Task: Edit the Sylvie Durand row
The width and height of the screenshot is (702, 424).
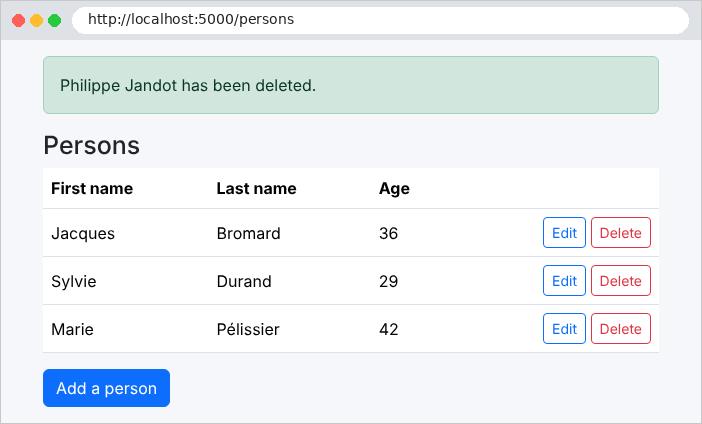Action: [x=564, y=280]
